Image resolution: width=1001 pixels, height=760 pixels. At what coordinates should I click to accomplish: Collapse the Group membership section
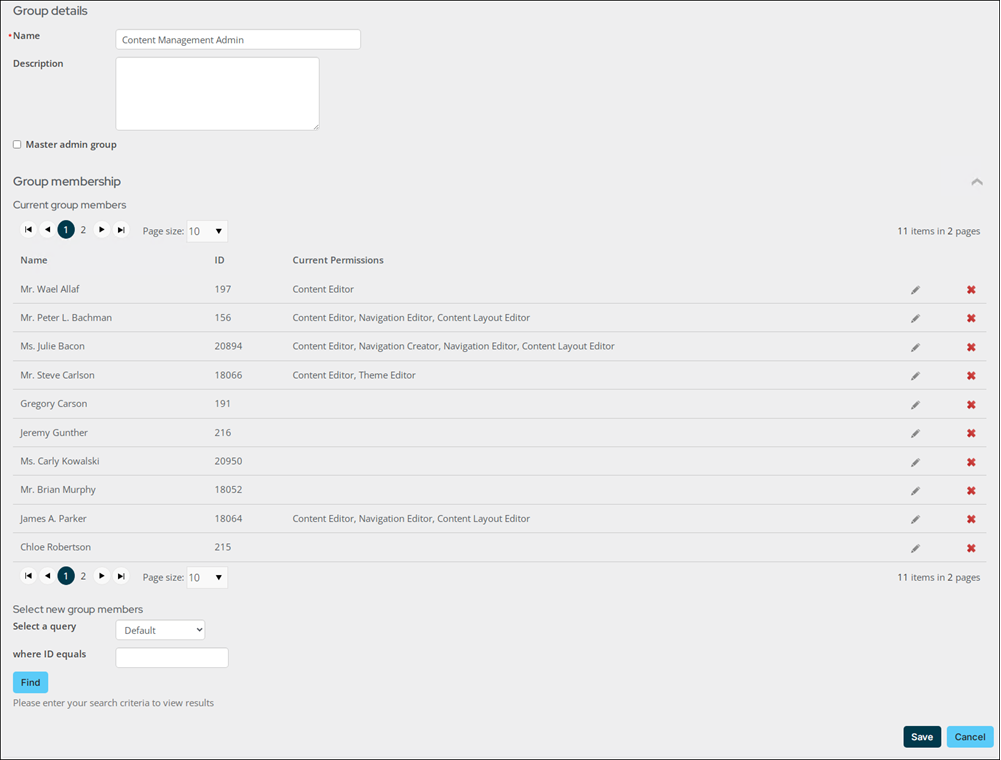[x=977, y=182]
